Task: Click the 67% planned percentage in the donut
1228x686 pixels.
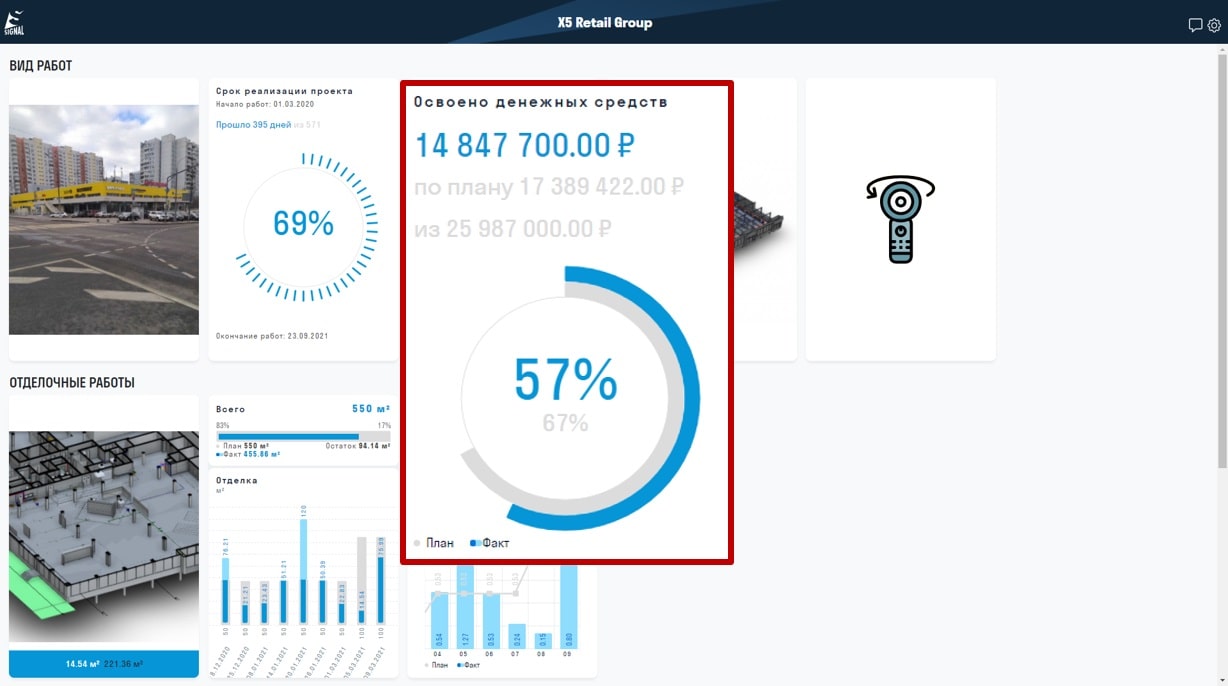Action: [565, 423]
